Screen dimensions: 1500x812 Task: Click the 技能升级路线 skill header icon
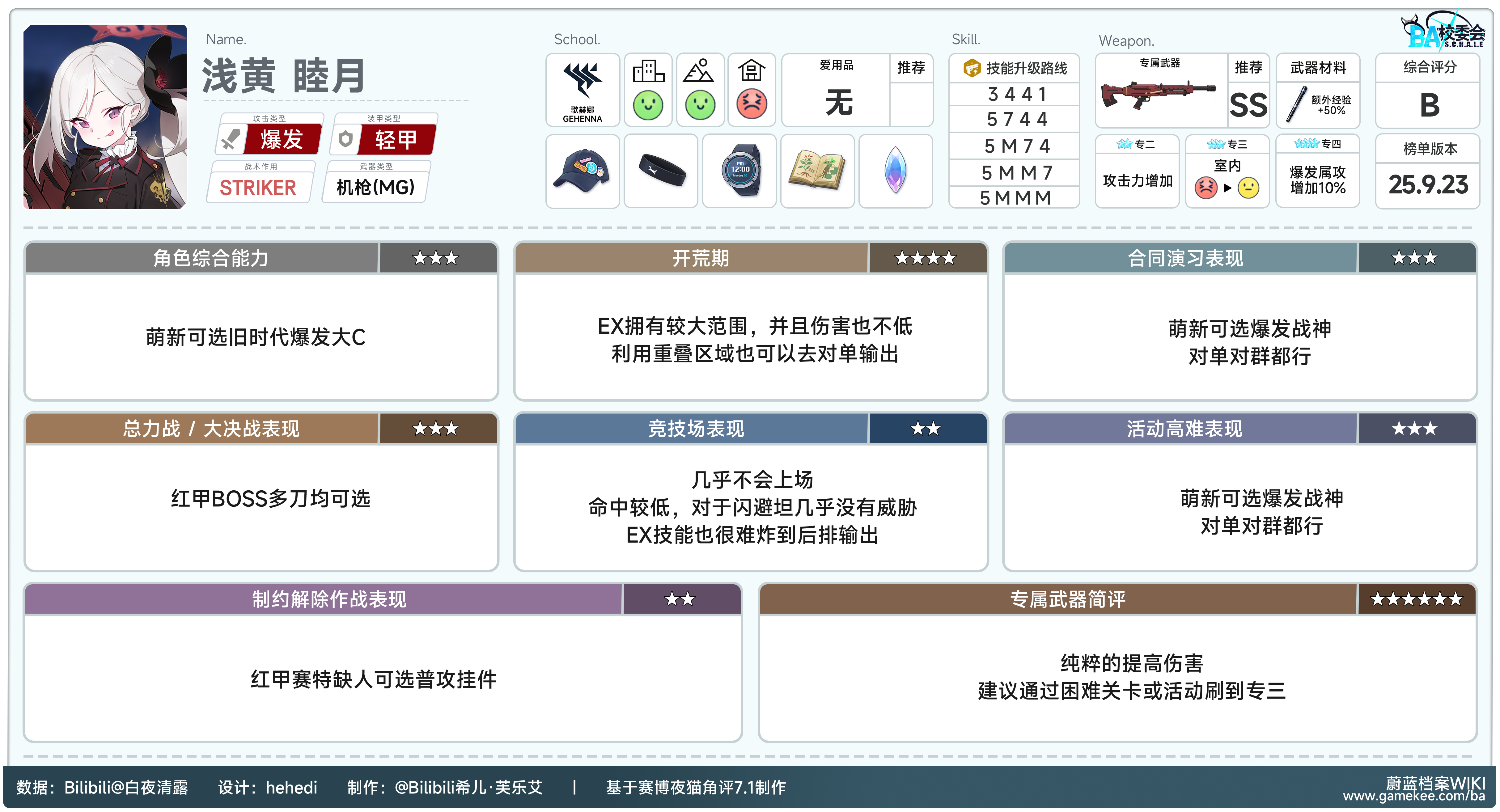972,68
